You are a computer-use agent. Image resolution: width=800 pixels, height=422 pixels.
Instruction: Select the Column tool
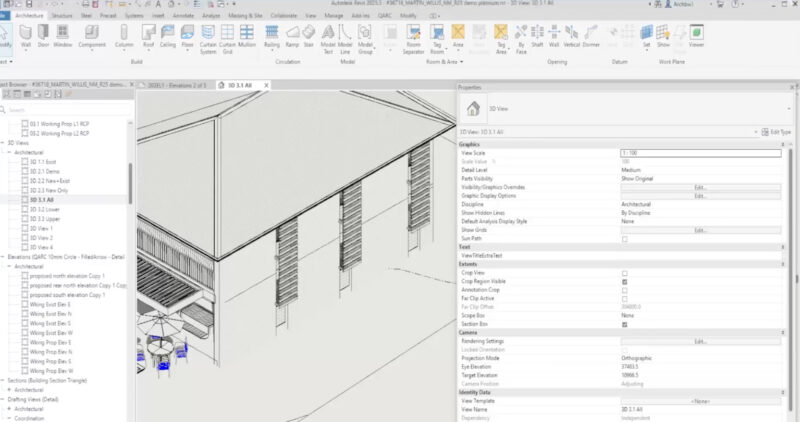[124, 36]
